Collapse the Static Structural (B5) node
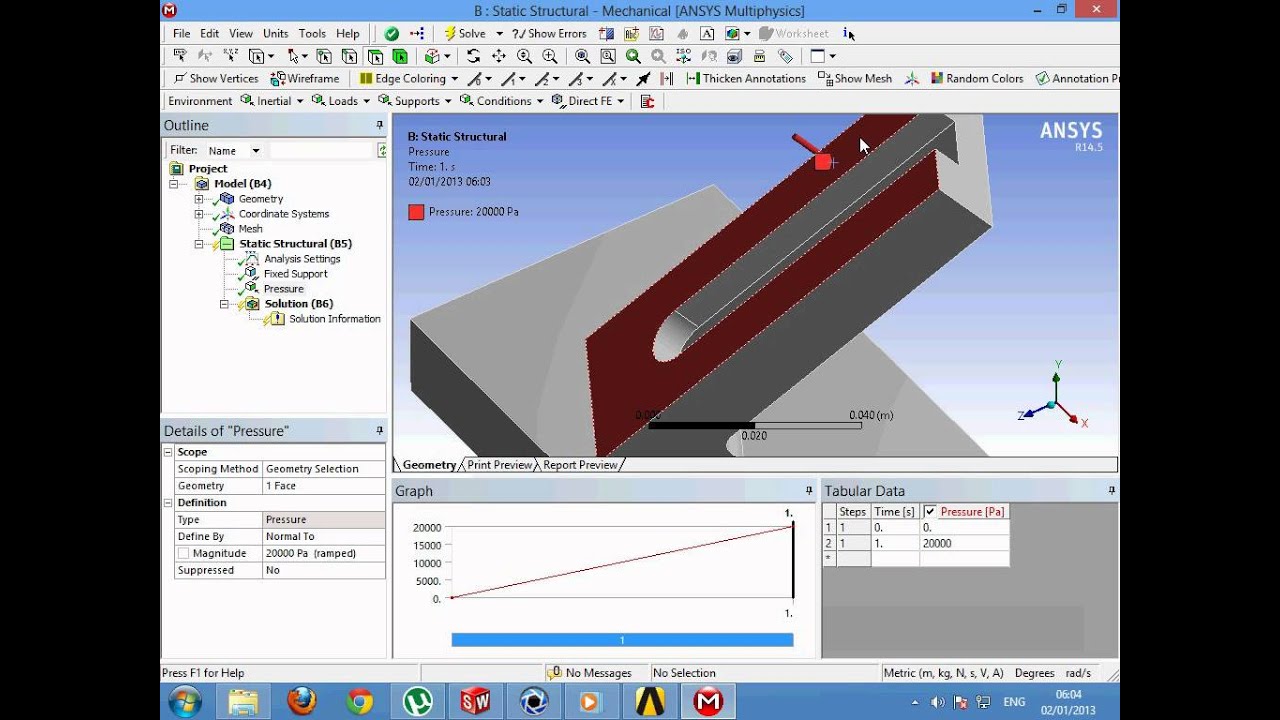1280x720 pixels. [198, 244]
